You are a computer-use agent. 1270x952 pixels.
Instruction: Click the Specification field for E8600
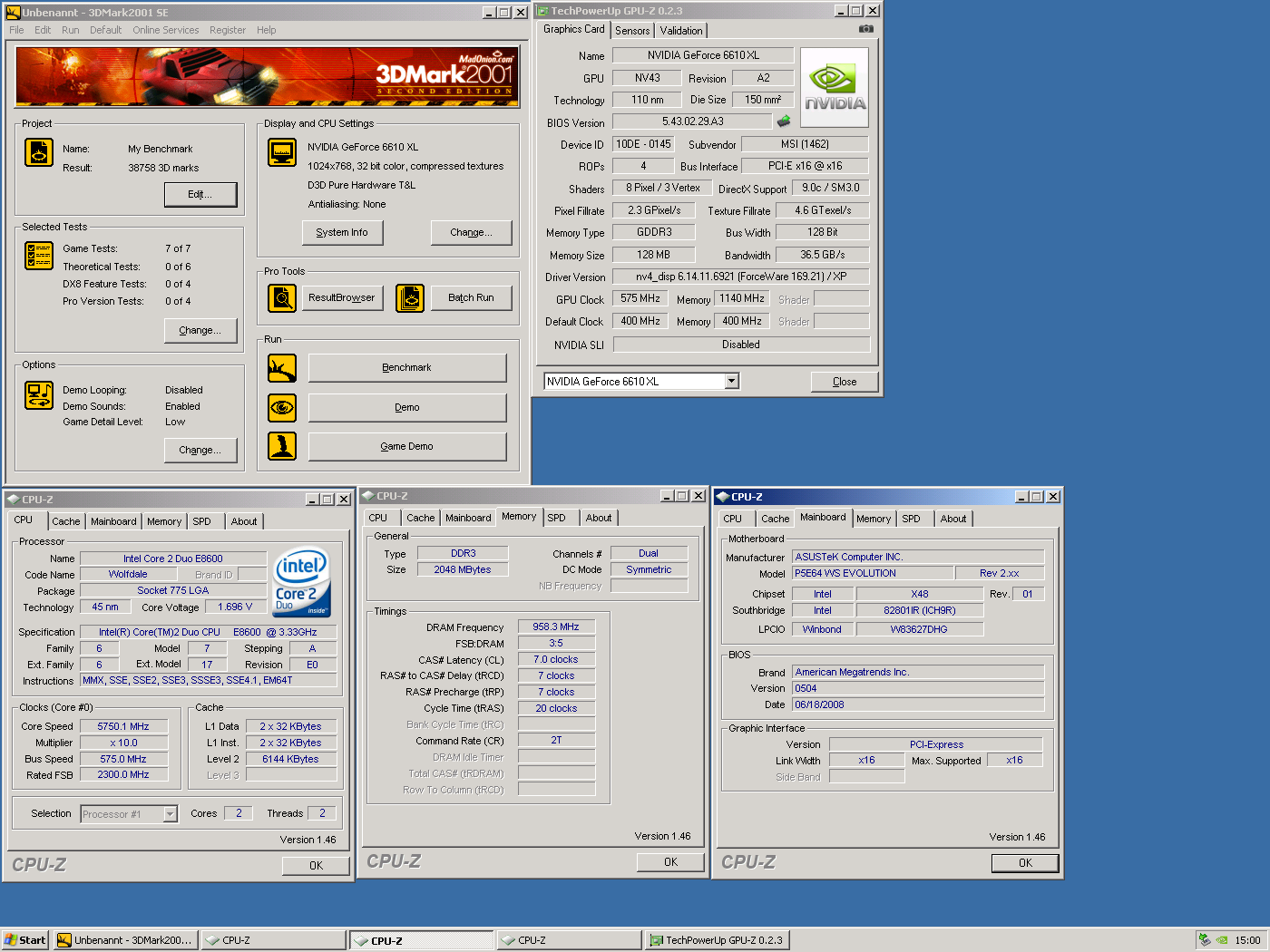tap(208, 632)
